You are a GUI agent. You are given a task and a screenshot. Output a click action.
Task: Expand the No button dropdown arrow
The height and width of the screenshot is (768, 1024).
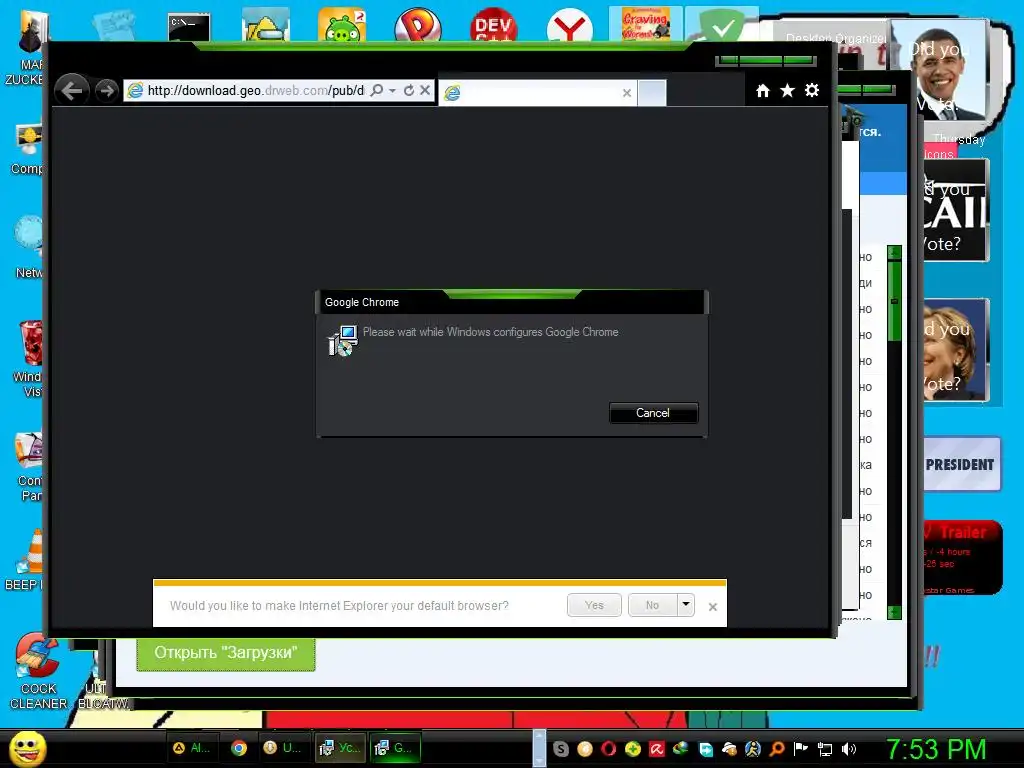(686, 605)
